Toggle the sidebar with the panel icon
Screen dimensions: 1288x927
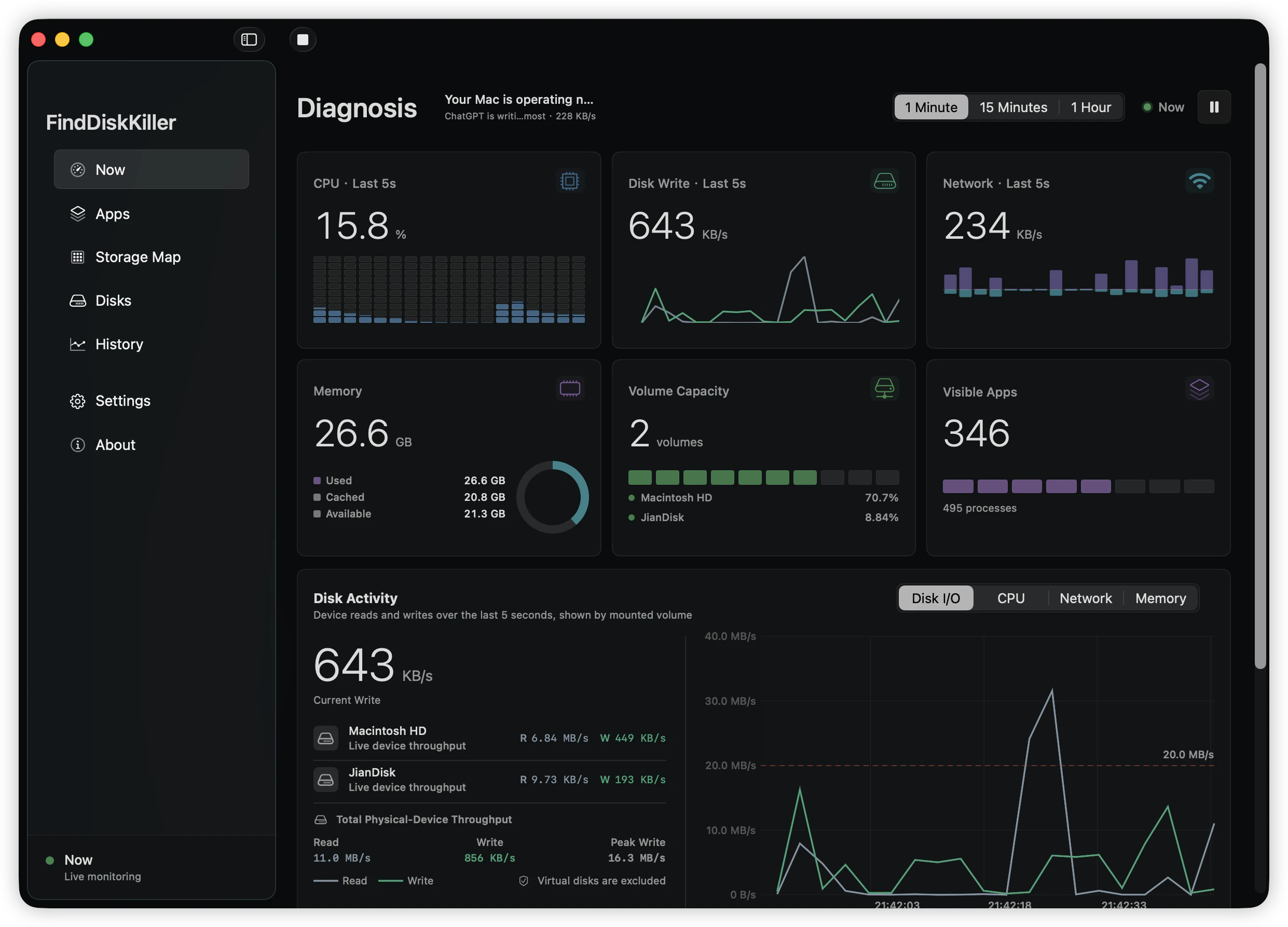(249, 40)
